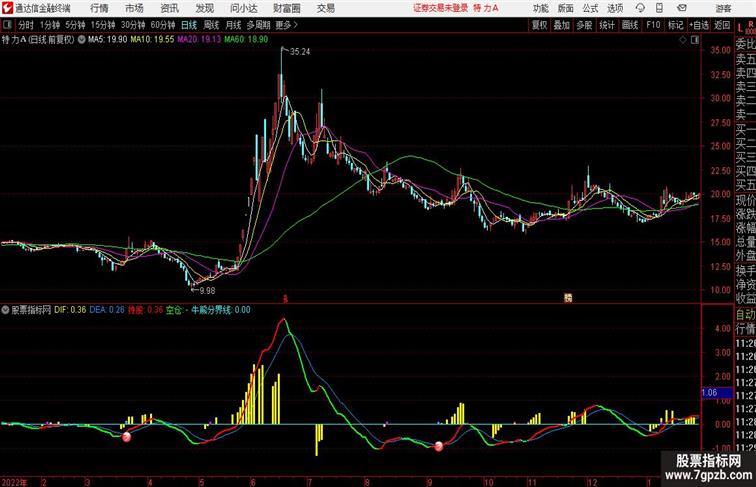
Task: Click the DEA: 0.26 value label
Action: tap(107, 310)
